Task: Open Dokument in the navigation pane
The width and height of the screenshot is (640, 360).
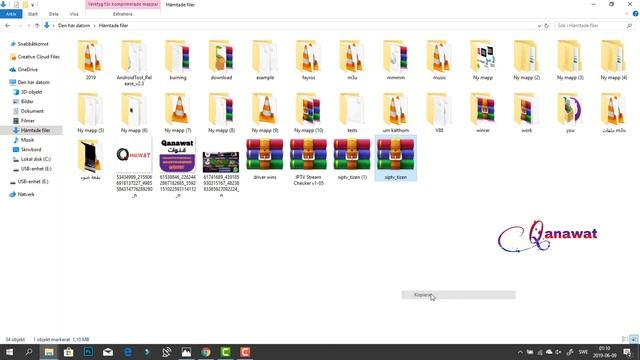Action: point(32,111)
